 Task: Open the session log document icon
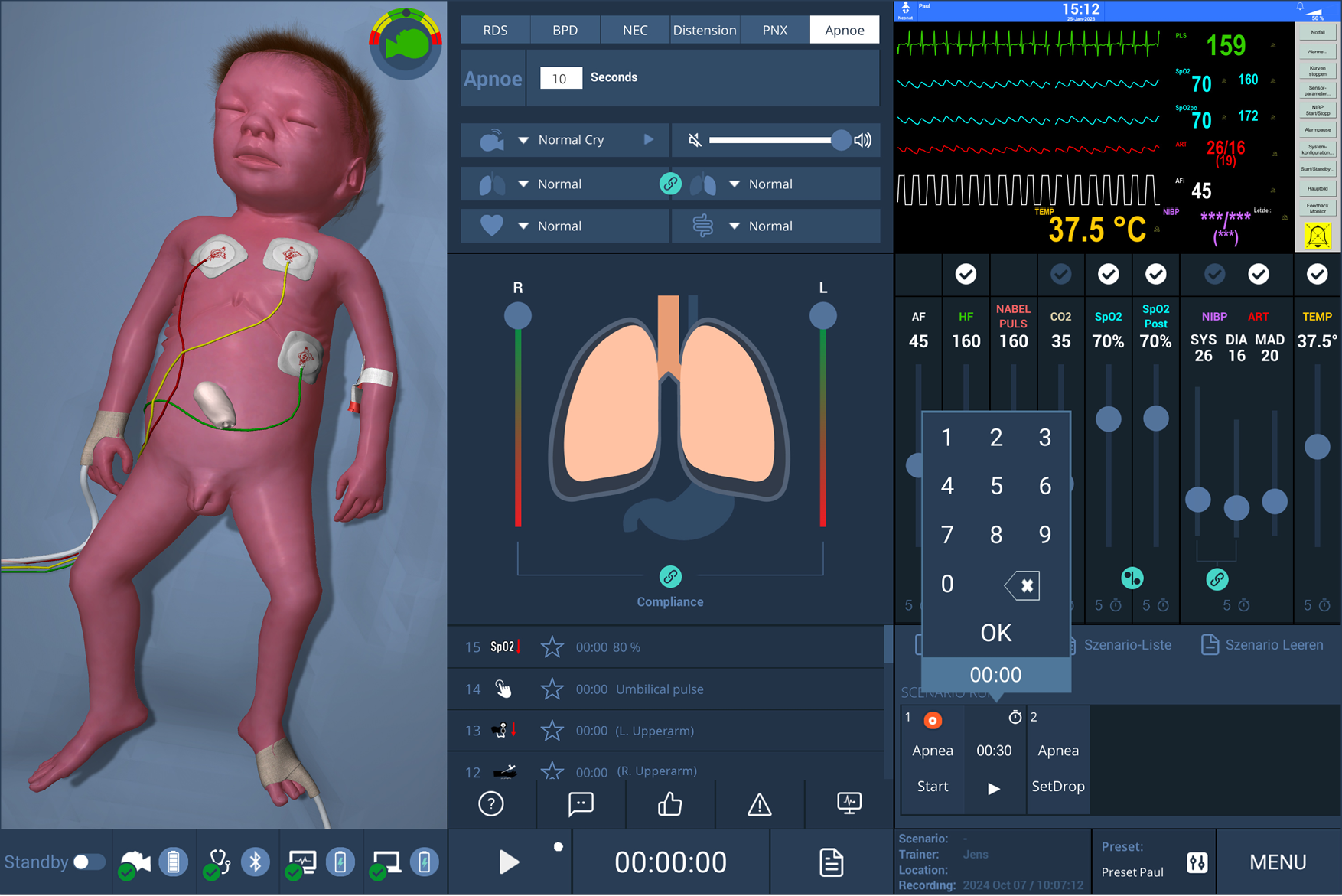(831, 862)
